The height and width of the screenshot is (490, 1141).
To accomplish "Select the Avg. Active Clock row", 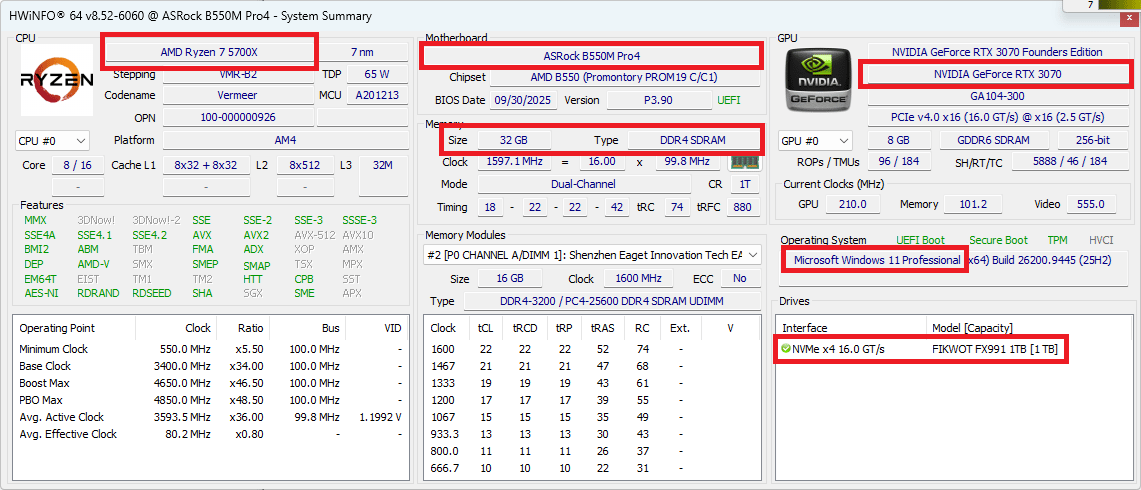I will point(210,417).
